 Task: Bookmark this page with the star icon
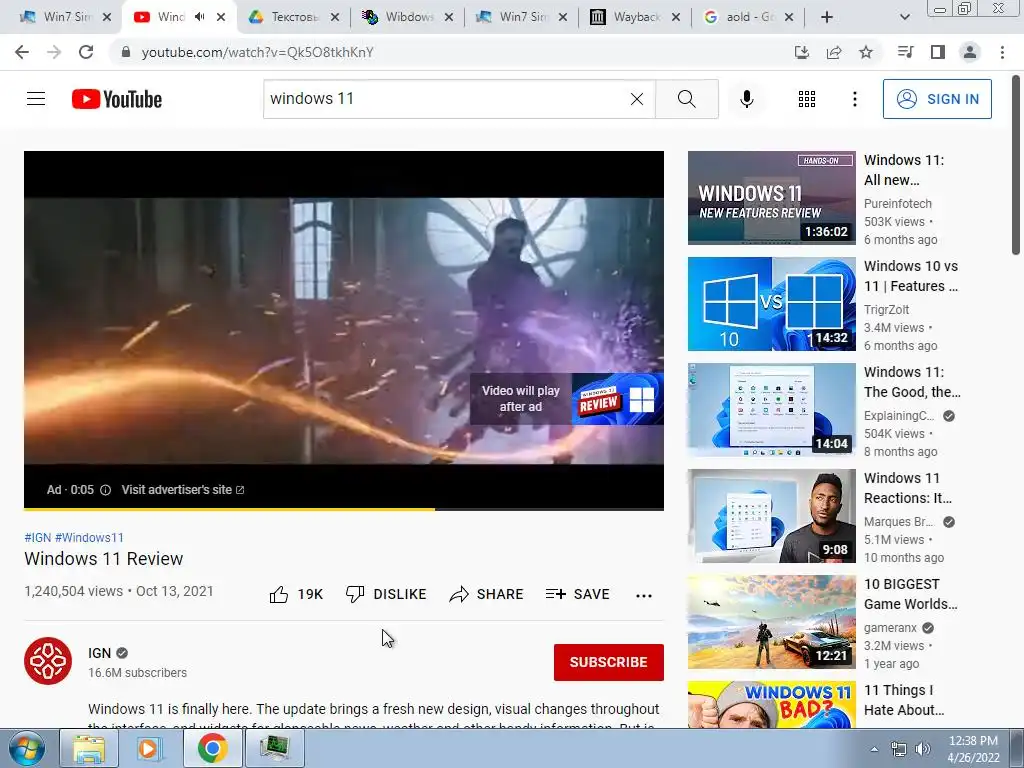click(865, 52)
